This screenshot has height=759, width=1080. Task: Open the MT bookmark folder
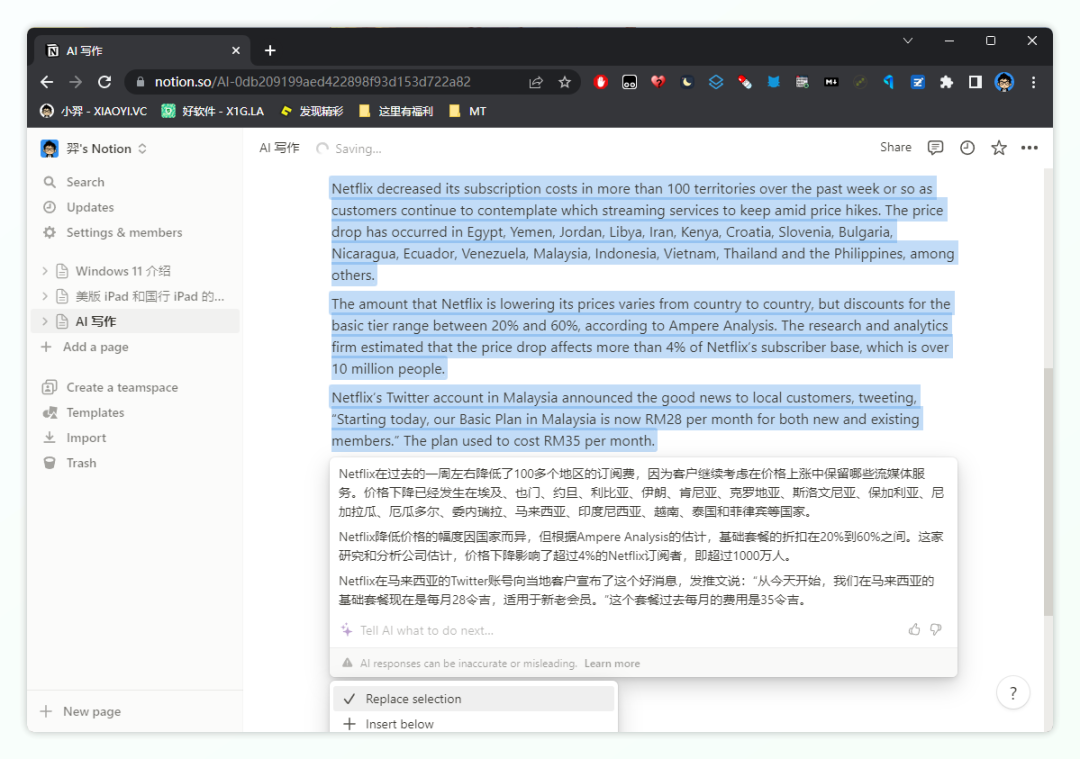pyautogui.click(x=468, y=111)
